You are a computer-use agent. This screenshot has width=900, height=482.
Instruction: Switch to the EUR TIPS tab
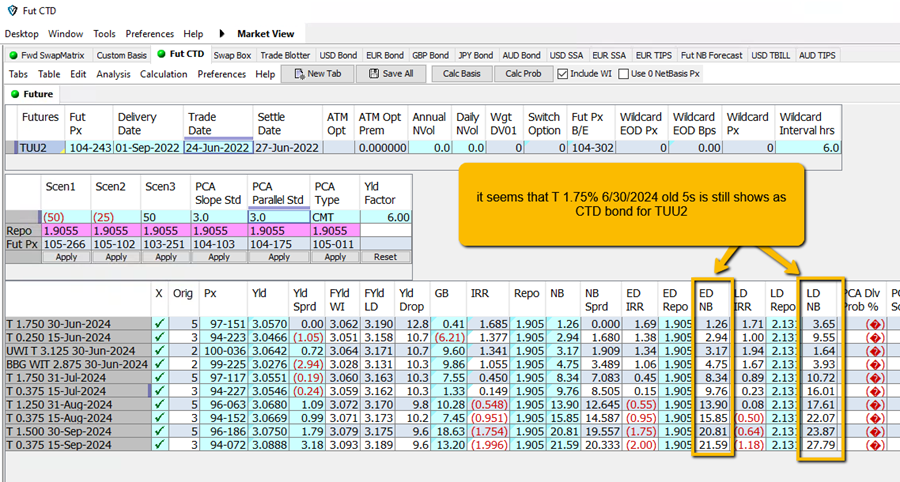pyautogui.click(x=654, y=55)
